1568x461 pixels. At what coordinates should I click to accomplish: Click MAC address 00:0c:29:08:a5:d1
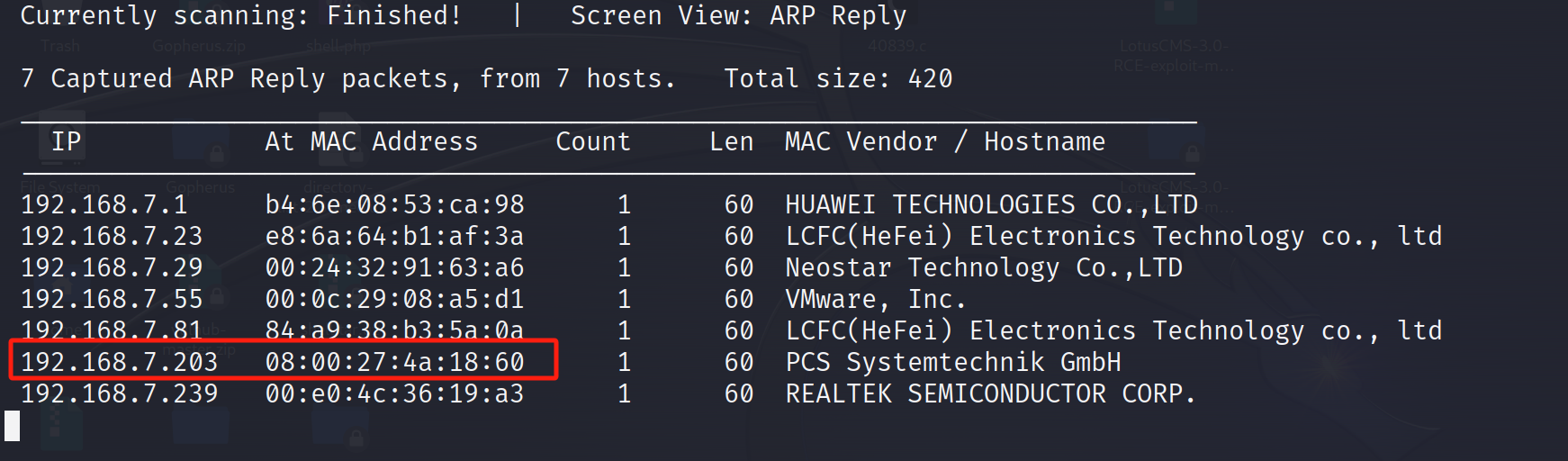394,299
